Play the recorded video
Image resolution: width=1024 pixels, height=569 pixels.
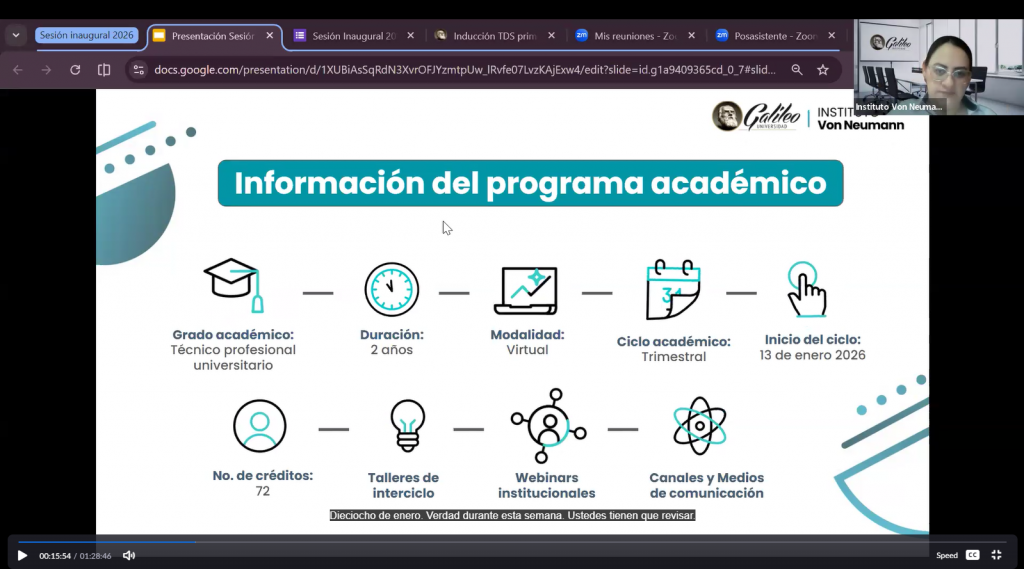click(x=22, y=555)
